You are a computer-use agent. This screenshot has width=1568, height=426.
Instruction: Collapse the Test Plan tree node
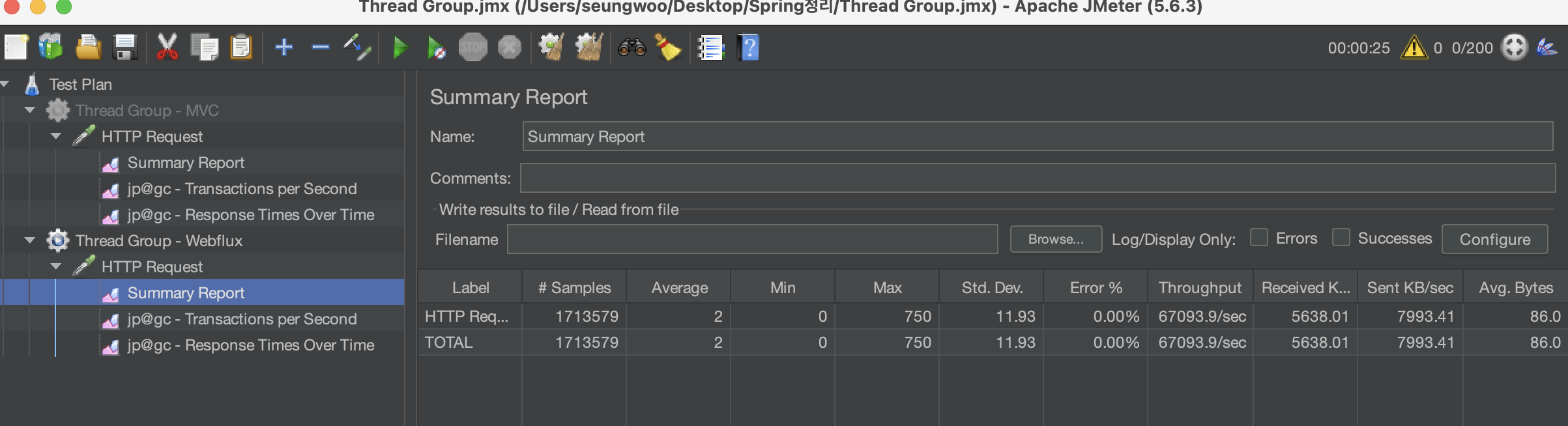[x=5, y=83]
